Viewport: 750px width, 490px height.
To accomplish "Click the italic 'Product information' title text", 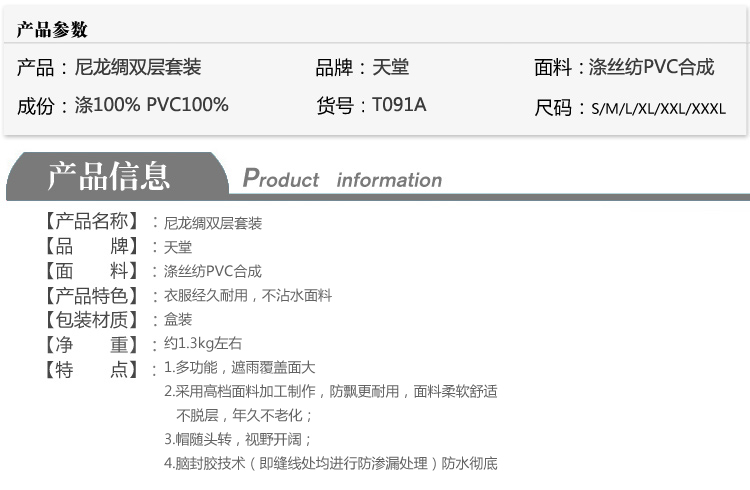I will [x=342, y=180].
